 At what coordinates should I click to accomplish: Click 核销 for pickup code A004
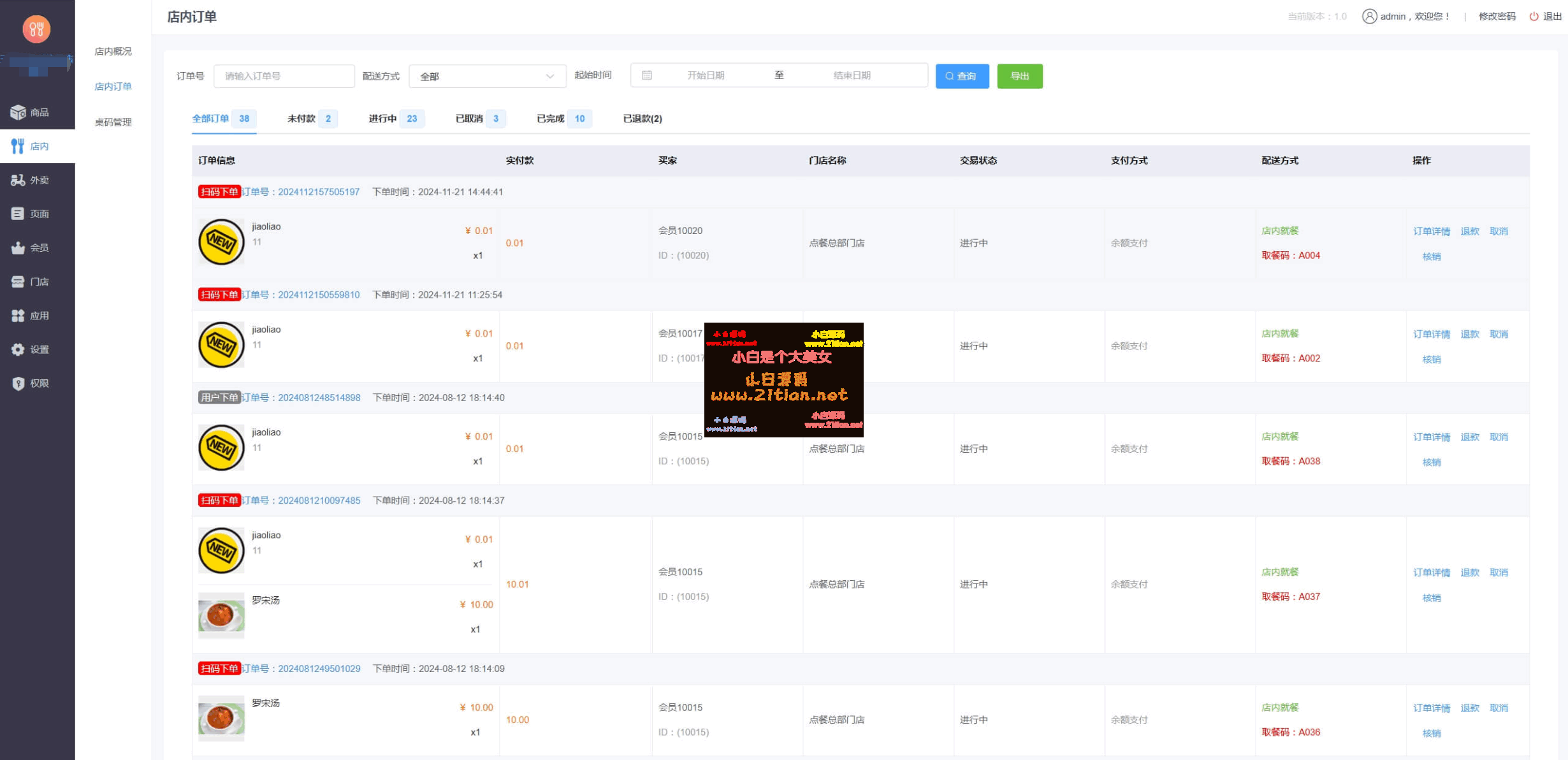point(1432,257)
